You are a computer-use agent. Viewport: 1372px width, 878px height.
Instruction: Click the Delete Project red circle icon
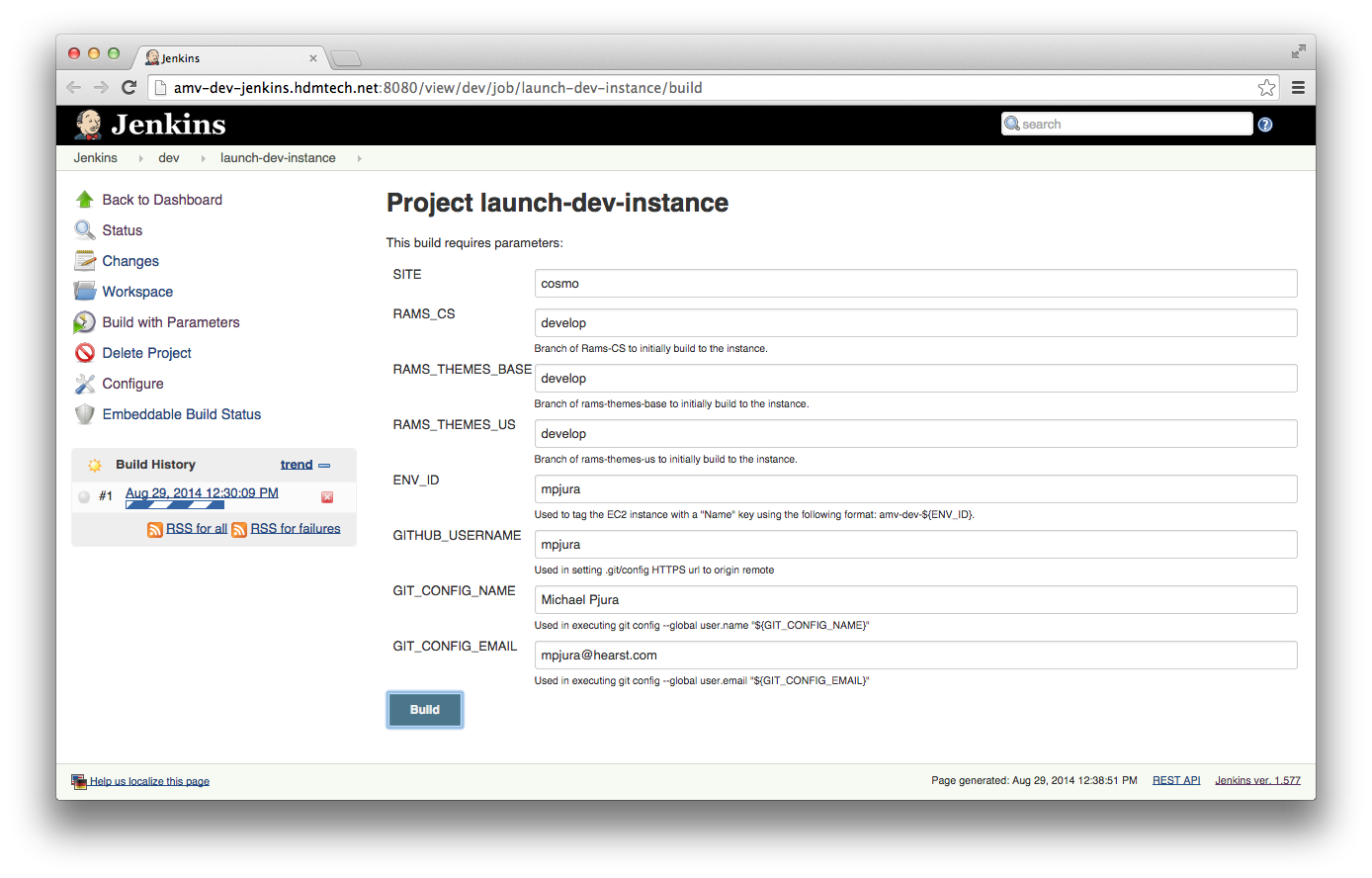(x=85, y=353)
